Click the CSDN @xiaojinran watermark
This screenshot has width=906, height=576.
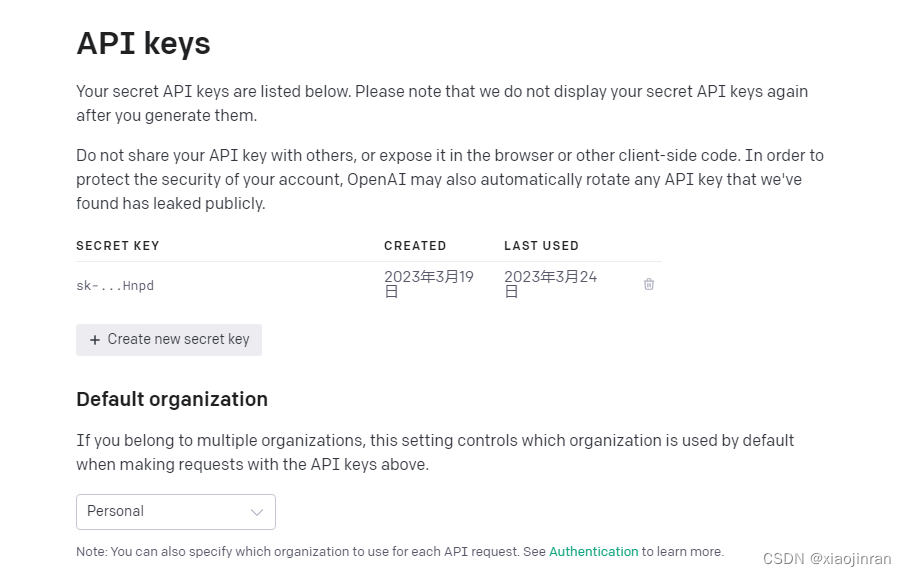point(827,559)
